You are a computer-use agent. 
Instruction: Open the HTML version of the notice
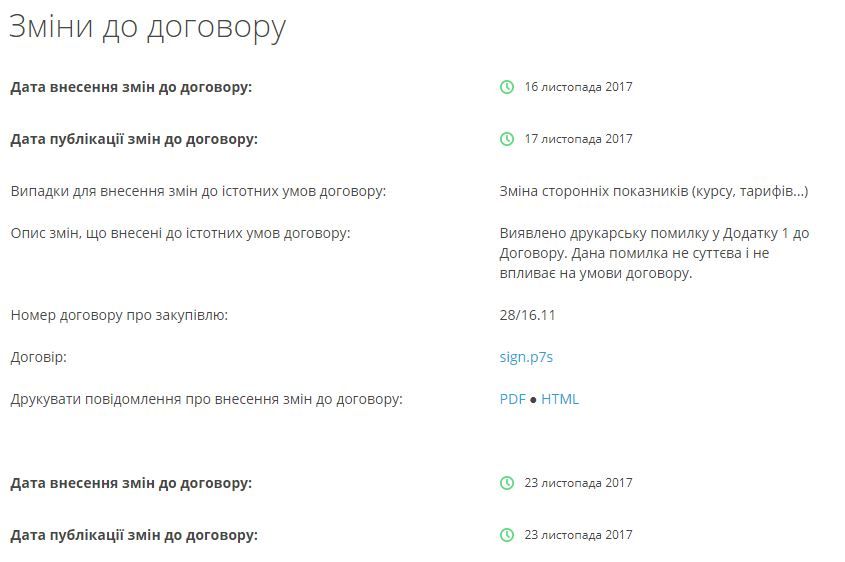[560, 399]
